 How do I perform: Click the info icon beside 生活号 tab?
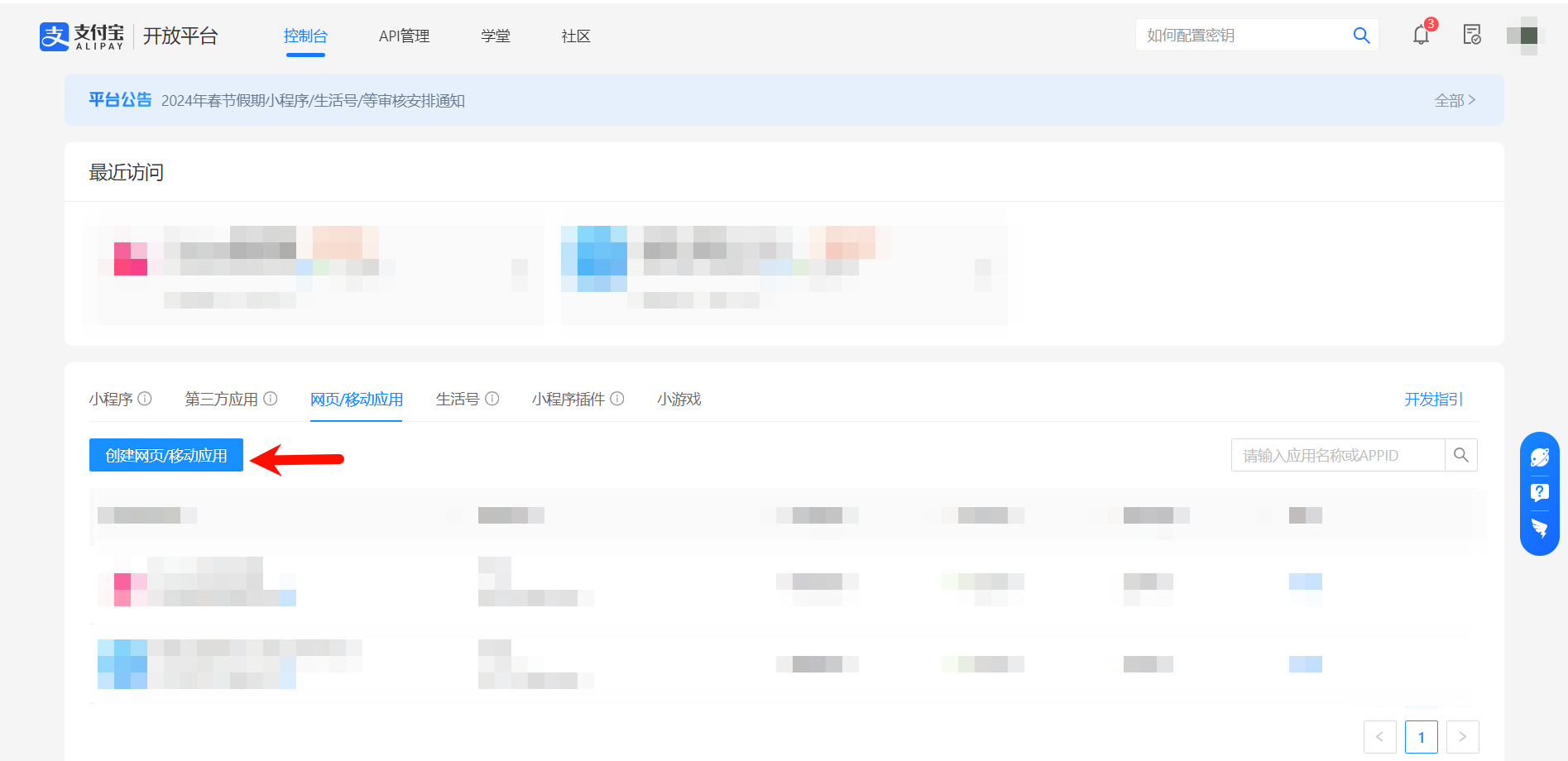click(494, 399)
